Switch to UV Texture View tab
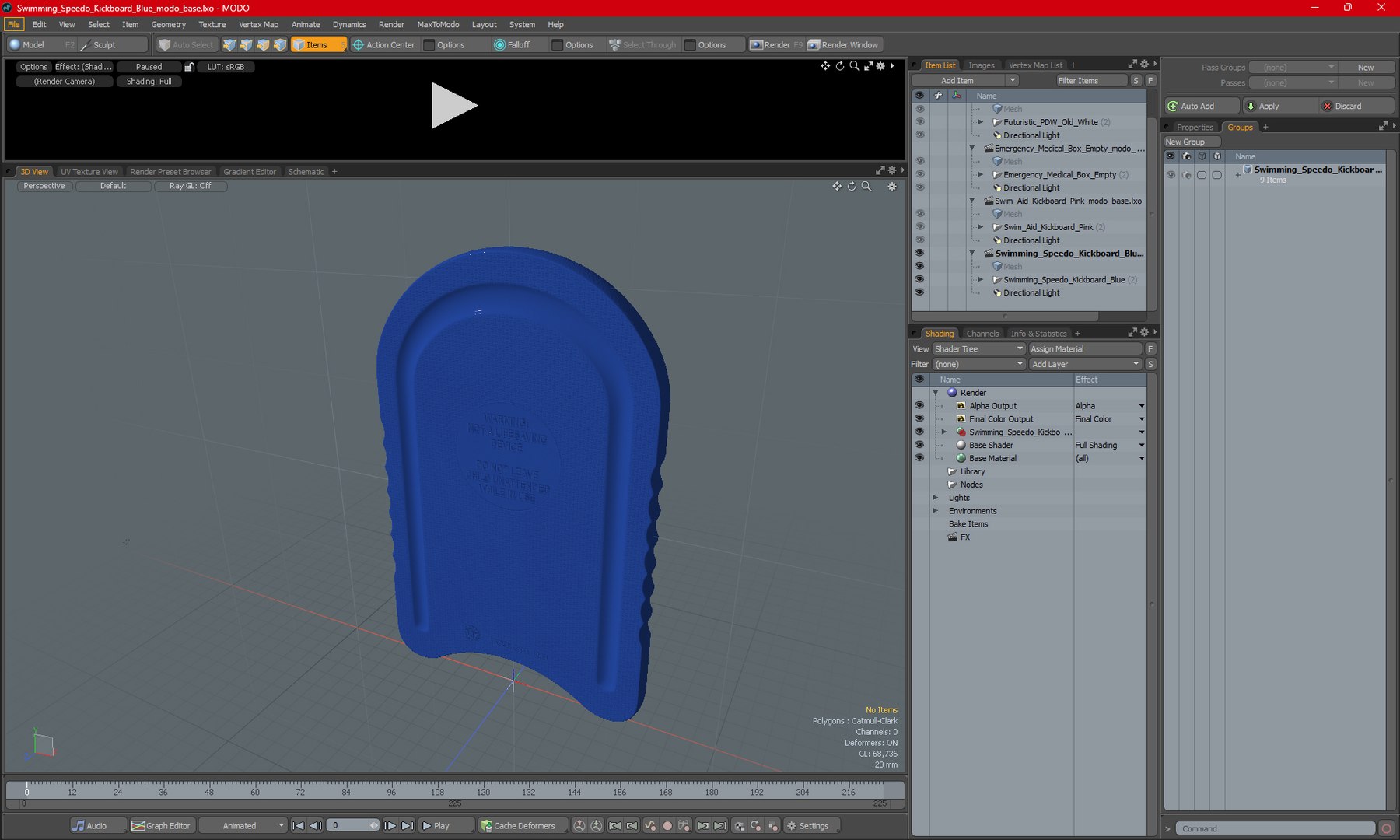This screenshot has width=1400, height=840. click(x=89, y=172)
